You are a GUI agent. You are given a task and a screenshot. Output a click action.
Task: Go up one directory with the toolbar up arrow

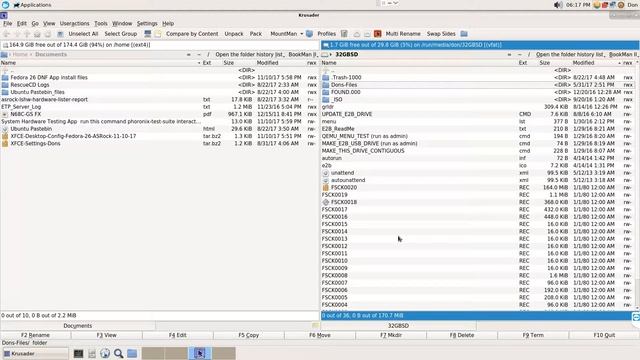pos(27,34)
